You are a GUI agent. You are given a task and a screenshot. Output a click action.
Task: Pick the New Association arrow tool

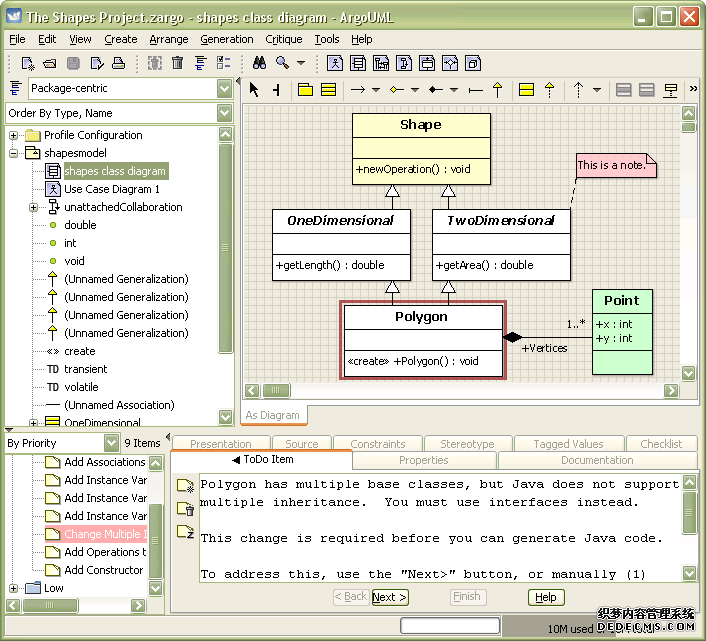(358, 90)
